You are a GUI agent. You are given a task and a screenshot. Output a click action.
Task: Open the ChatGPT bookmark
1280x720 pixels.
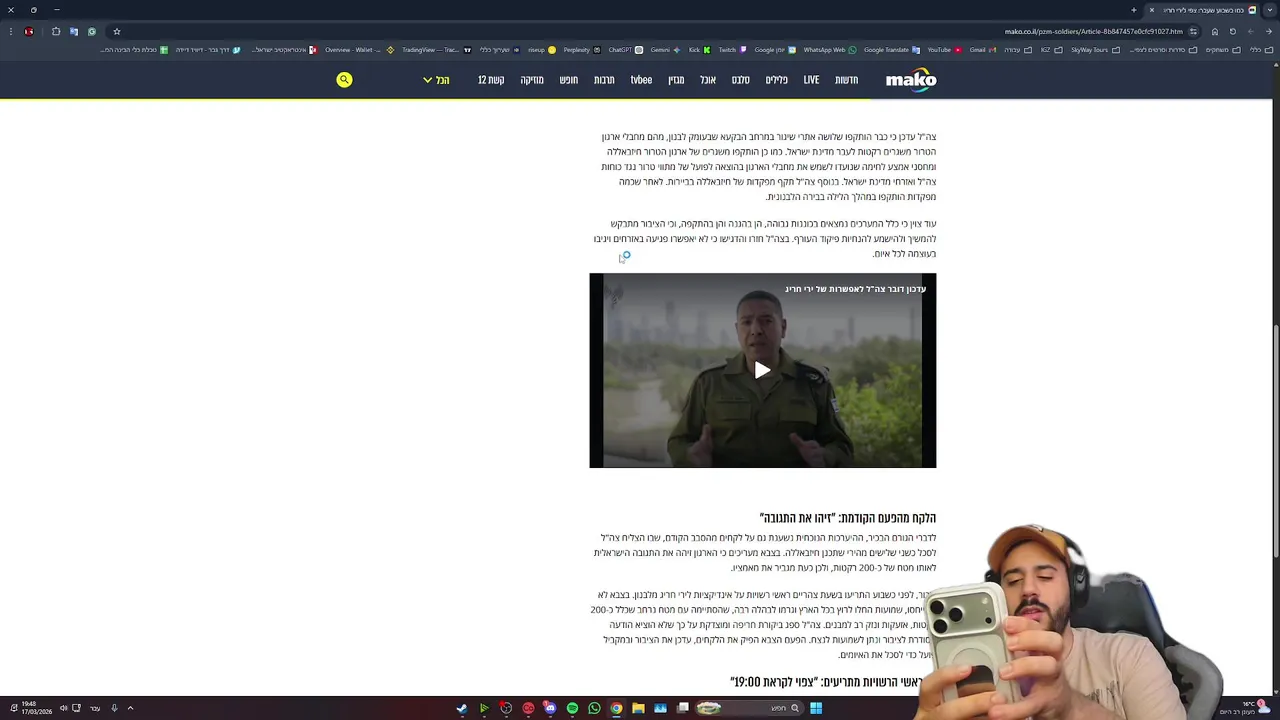click(x=626, y=49)
